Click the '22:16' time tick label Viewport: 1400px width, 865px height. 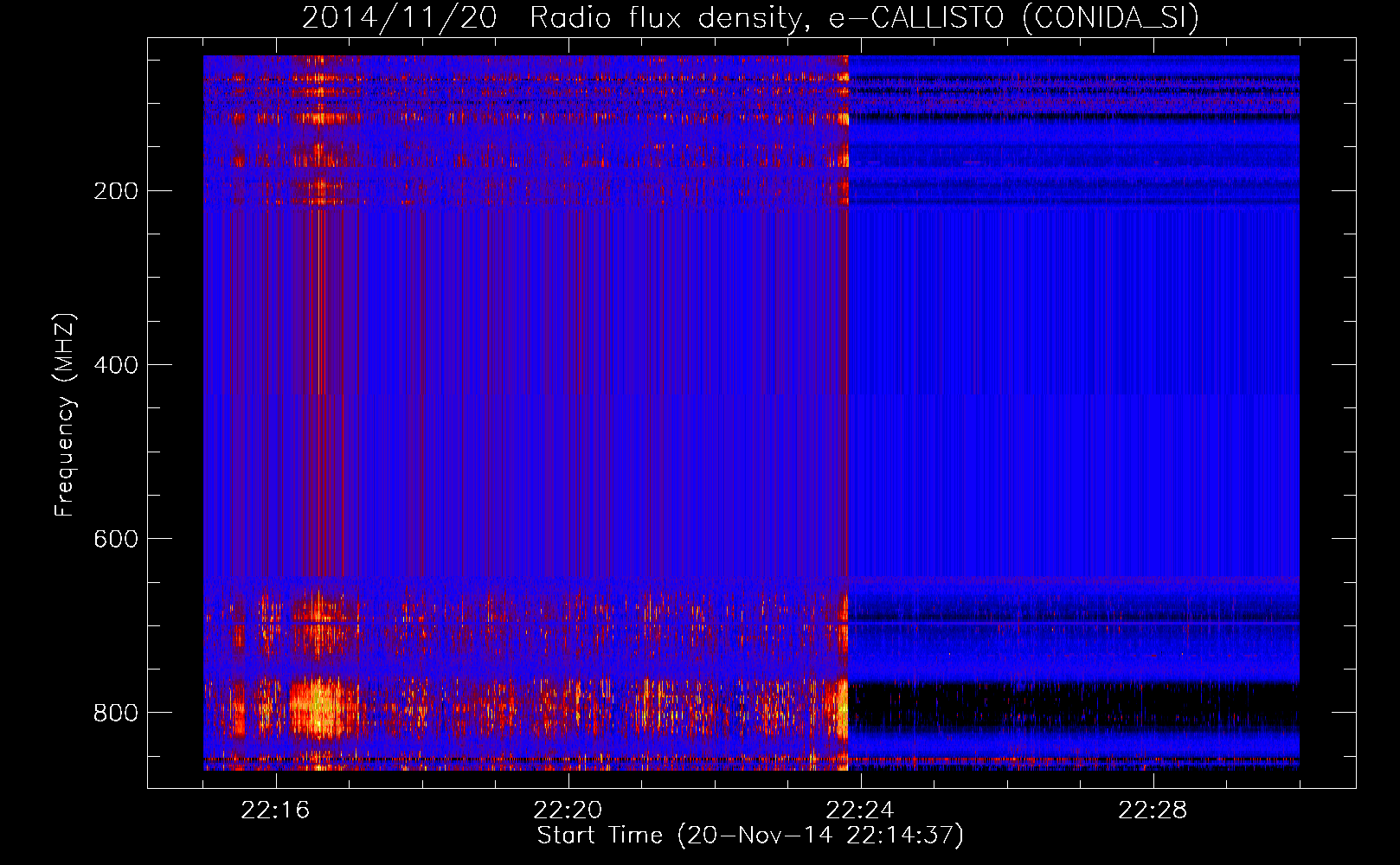tap(275, 811)
